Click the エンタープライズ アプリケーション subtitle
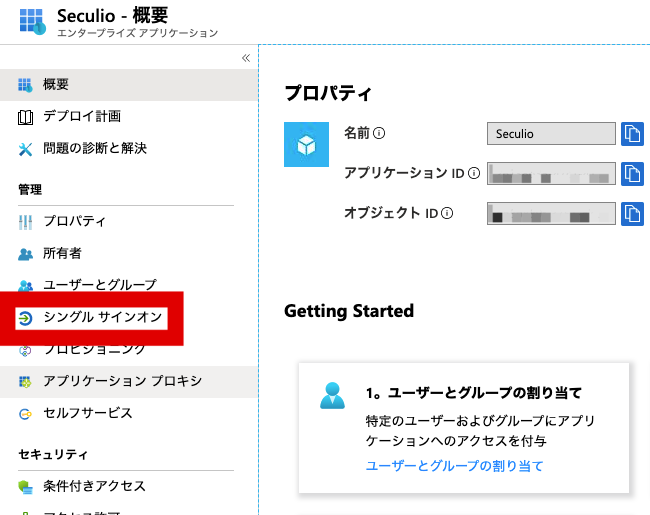 137,33
